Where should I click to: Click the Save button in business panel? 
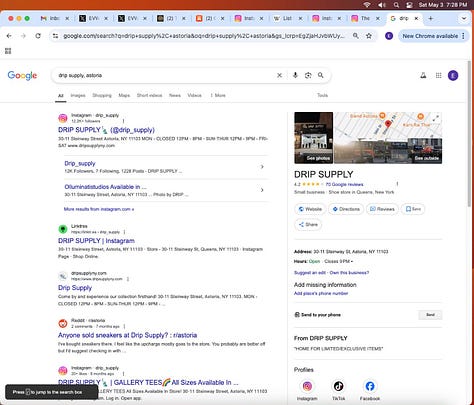click(413, 209)
